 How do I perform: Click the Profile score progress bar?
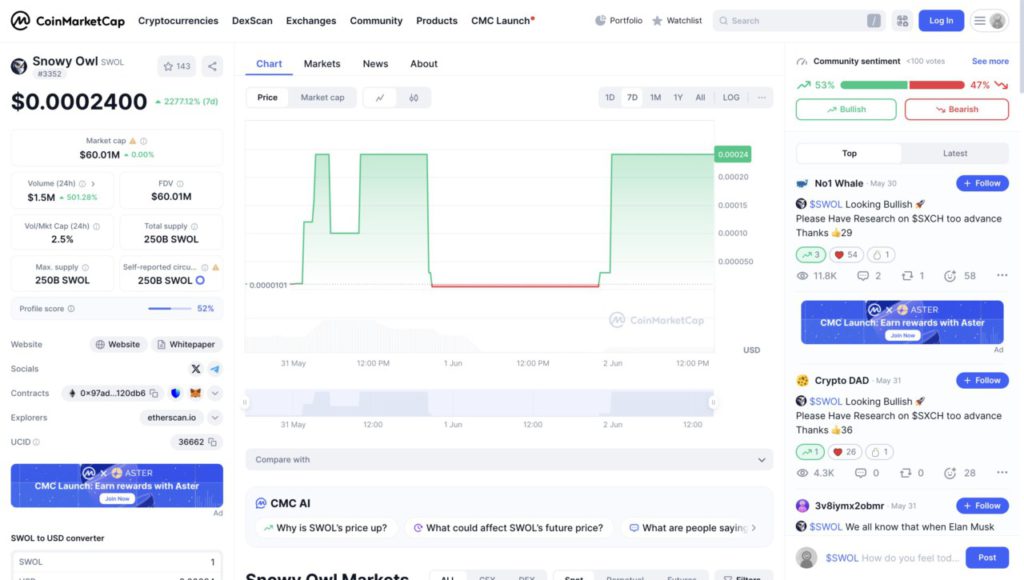(169, 308)
